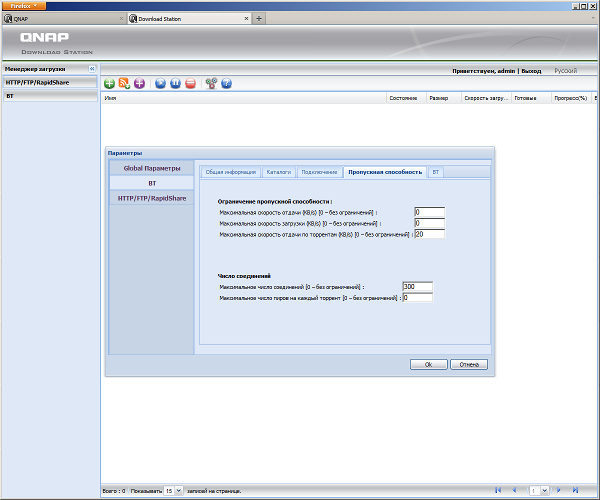Switch to the BT tab in settings
This screenshot has width=600, height=500.
coord(435,172)
